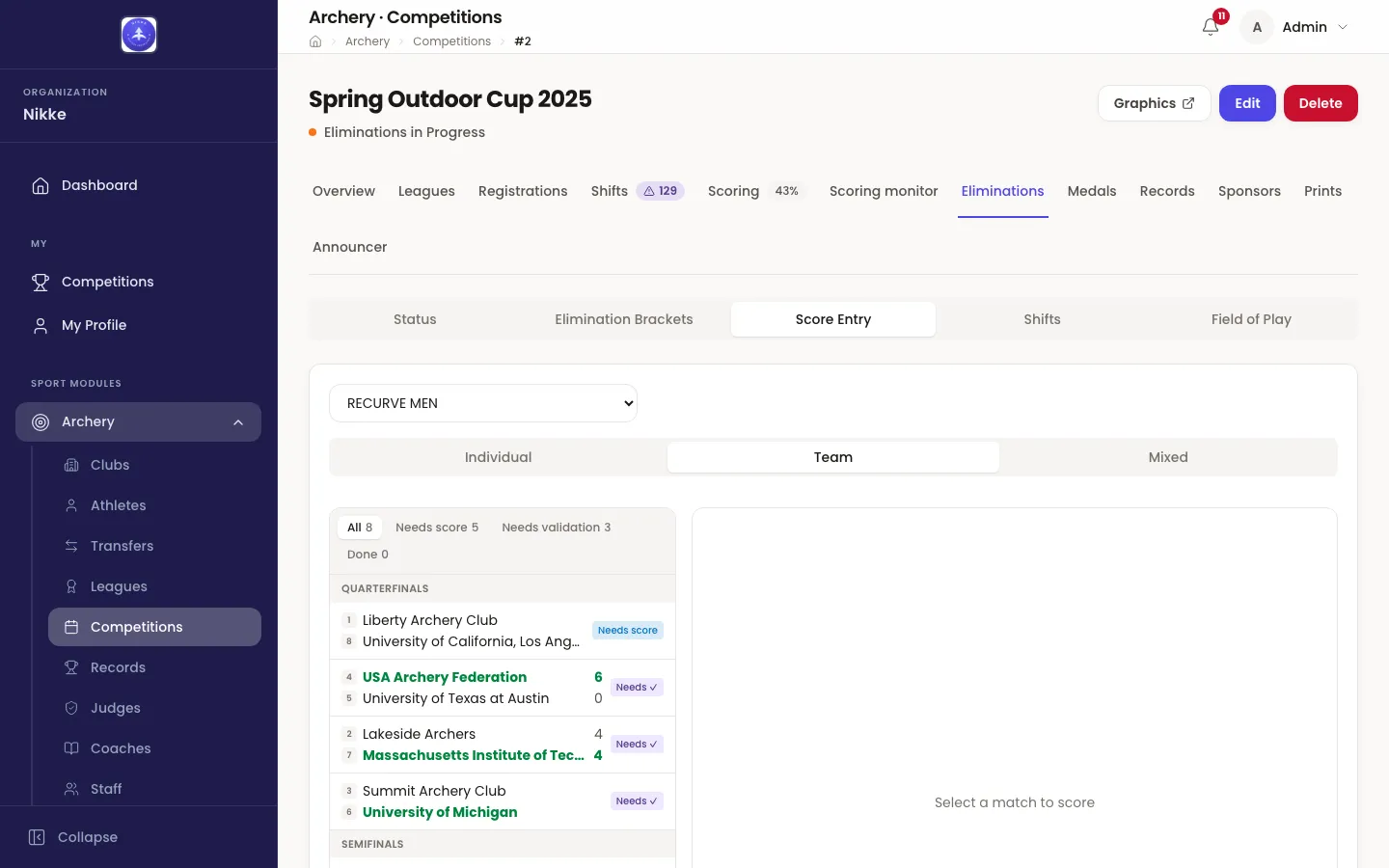Open the Announcer tab
Viewport: 1389px width, 868px height.
point(350,247)
